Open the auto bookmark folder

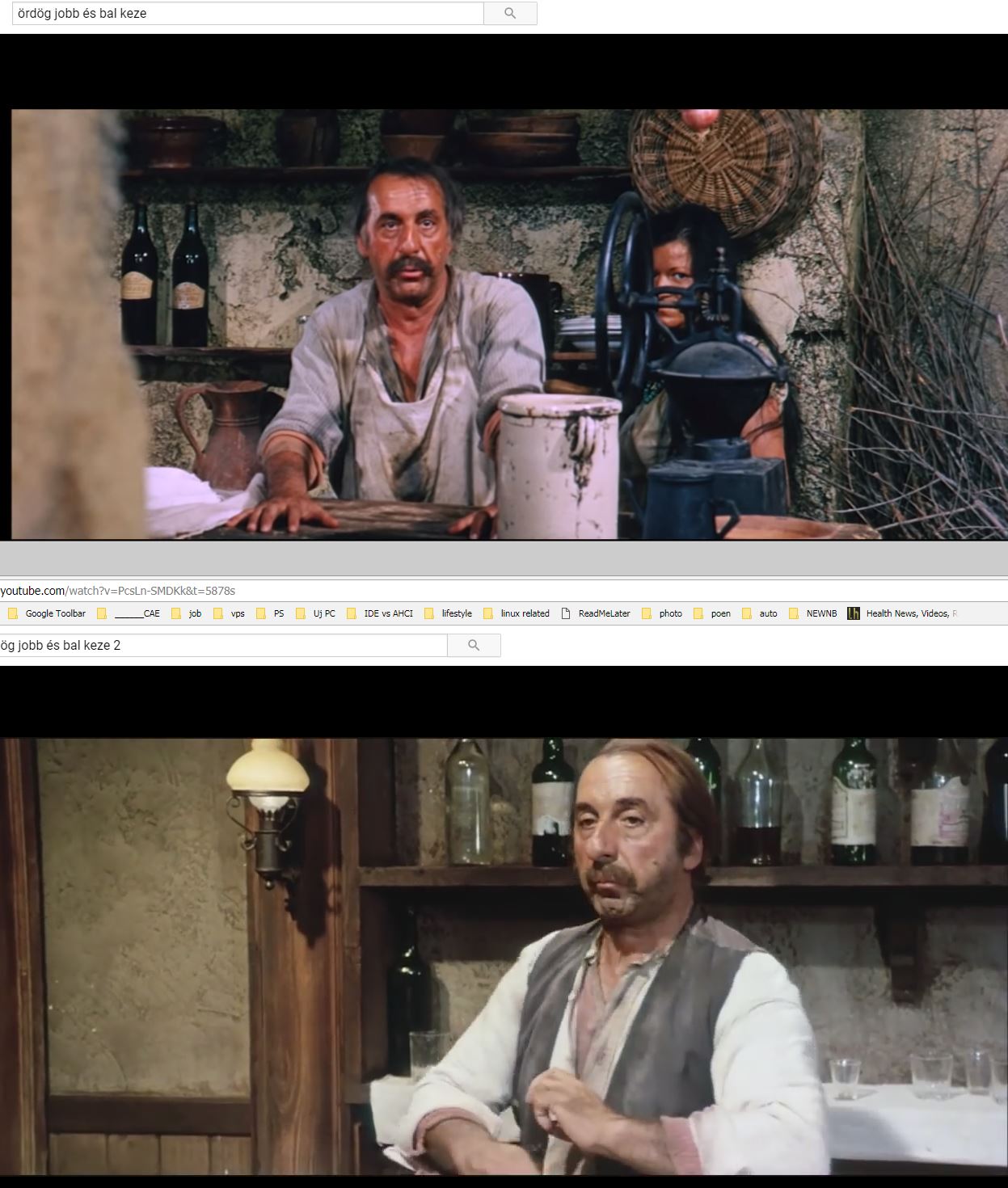(760, 613)
